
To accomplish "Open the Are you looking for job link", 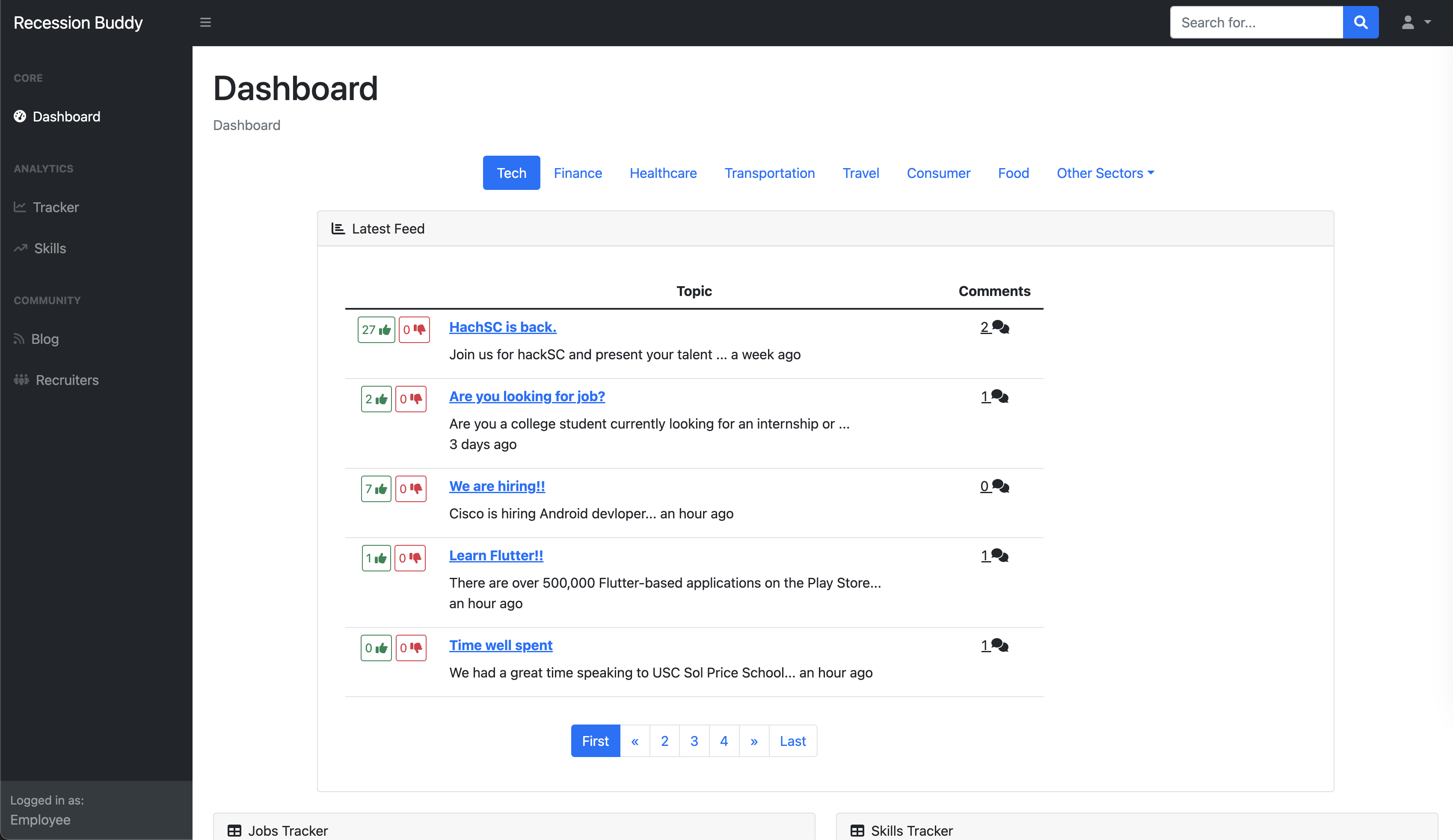I will pyautogui.click(x=526, y=396).
